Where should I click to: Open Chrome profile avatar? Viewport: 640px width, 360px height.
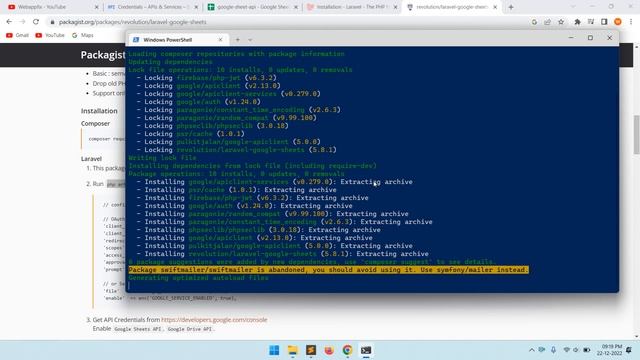click(618, 22)
